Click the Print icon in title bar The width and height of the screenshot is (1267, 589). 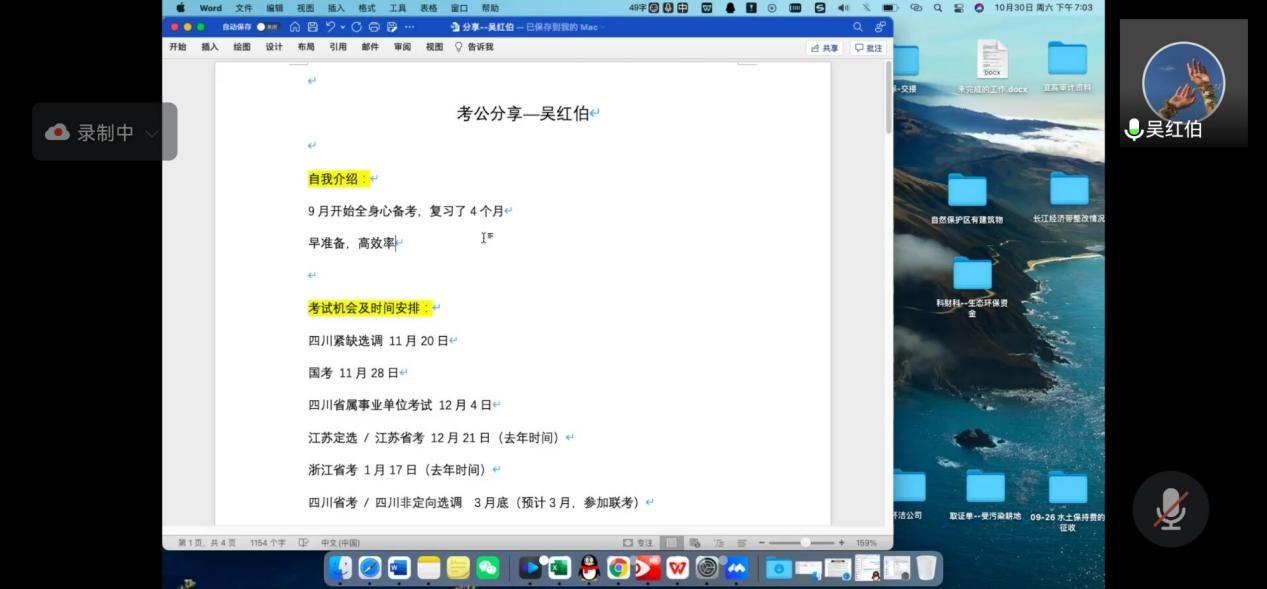point(374,27)
